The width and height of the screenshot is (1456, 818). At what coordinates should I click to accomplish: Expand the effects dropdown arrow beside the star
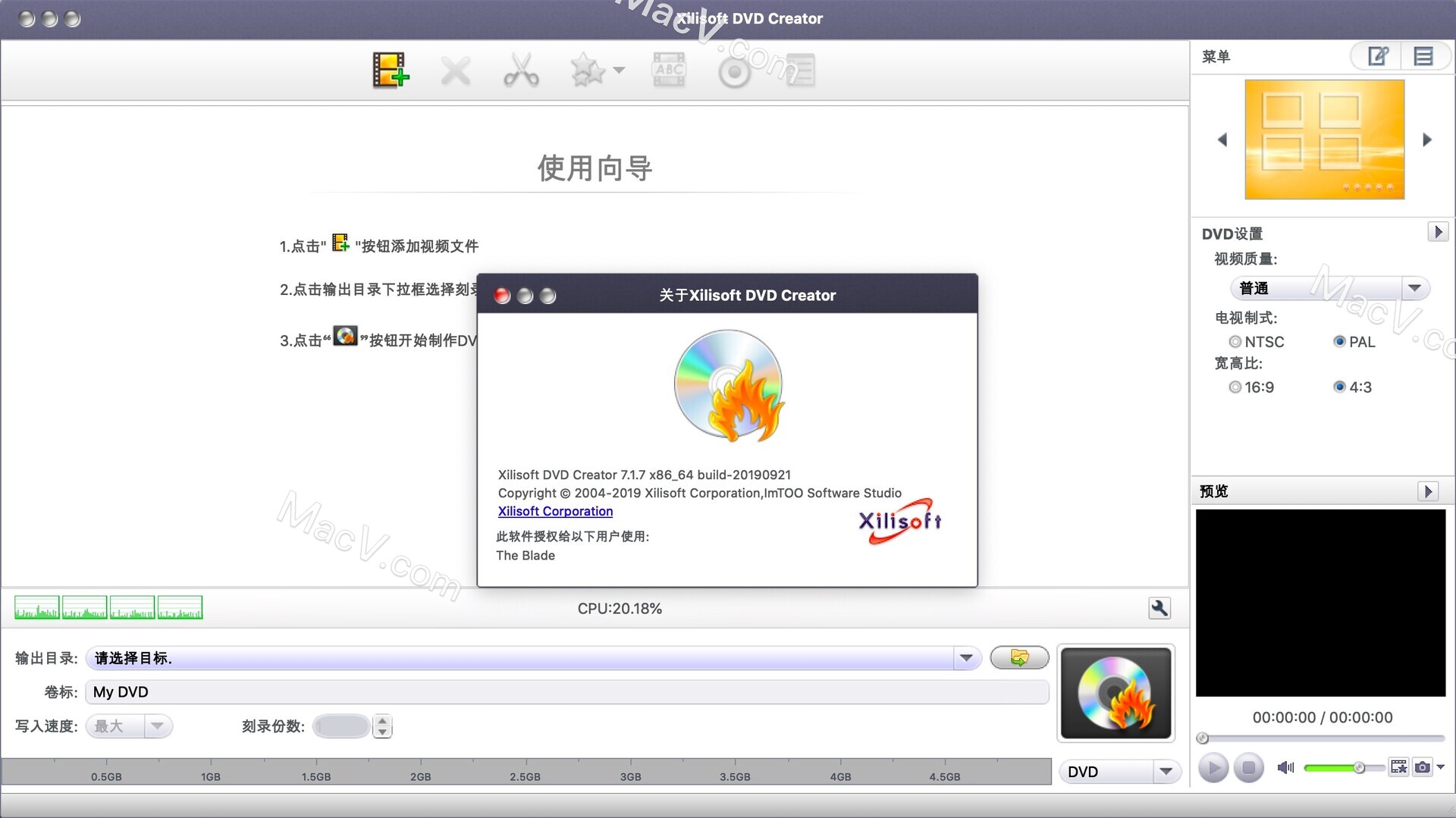point(619,71)
